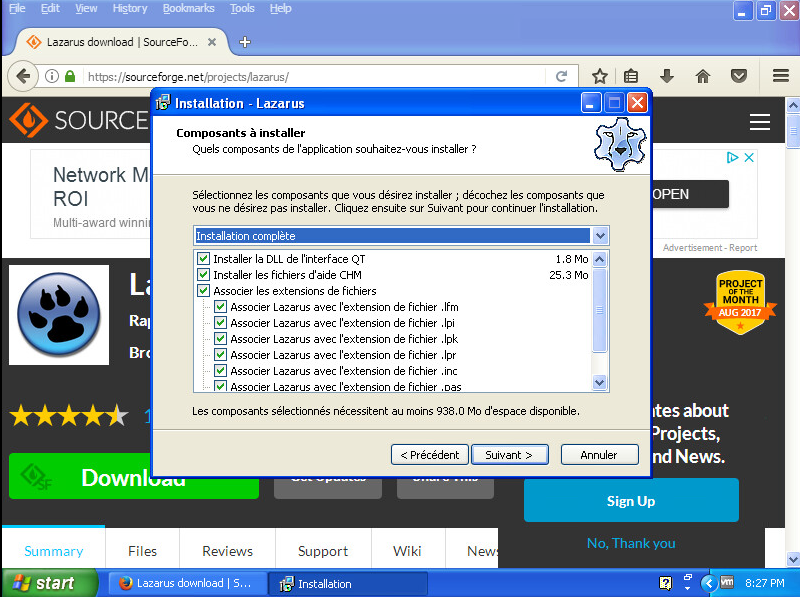Uncheck the .lfm file extension association
Screen dimensions: 800x597
(x=220, y=307)
